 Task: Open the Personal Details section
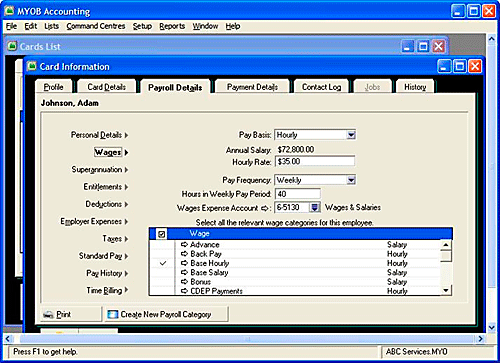click(x=99, y=135)
